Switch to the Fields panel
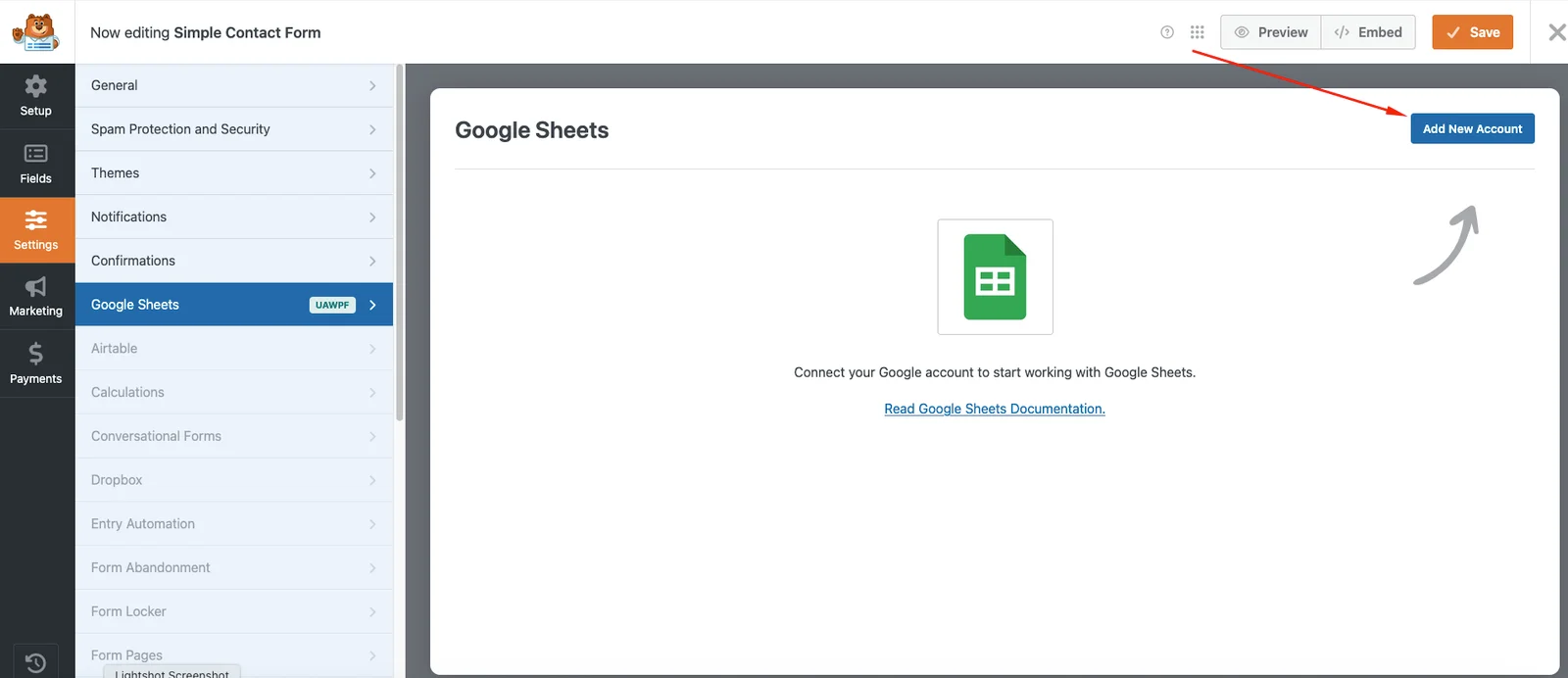This screenshot has height=678, width=1568. click(x=36, y=164)
